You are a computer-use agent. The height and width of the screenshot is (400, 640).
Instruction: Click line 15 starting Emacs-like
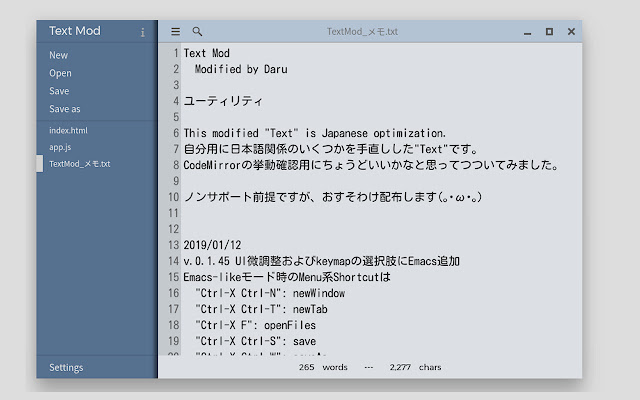click(x=287, y=277)
